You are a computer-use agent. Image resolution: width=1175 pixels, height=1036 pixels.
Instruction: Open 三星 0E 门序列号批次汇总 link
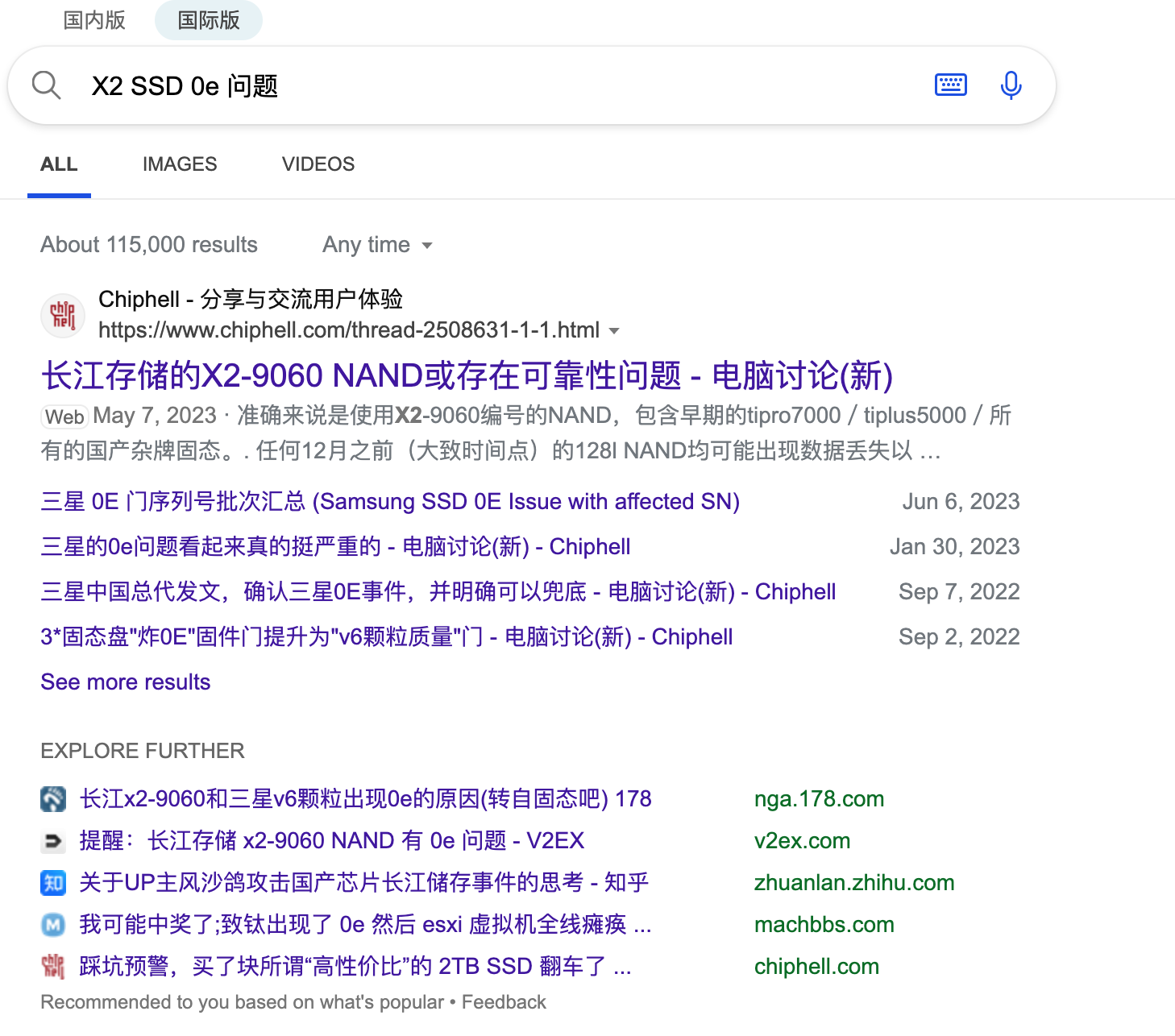coord(390,502)
